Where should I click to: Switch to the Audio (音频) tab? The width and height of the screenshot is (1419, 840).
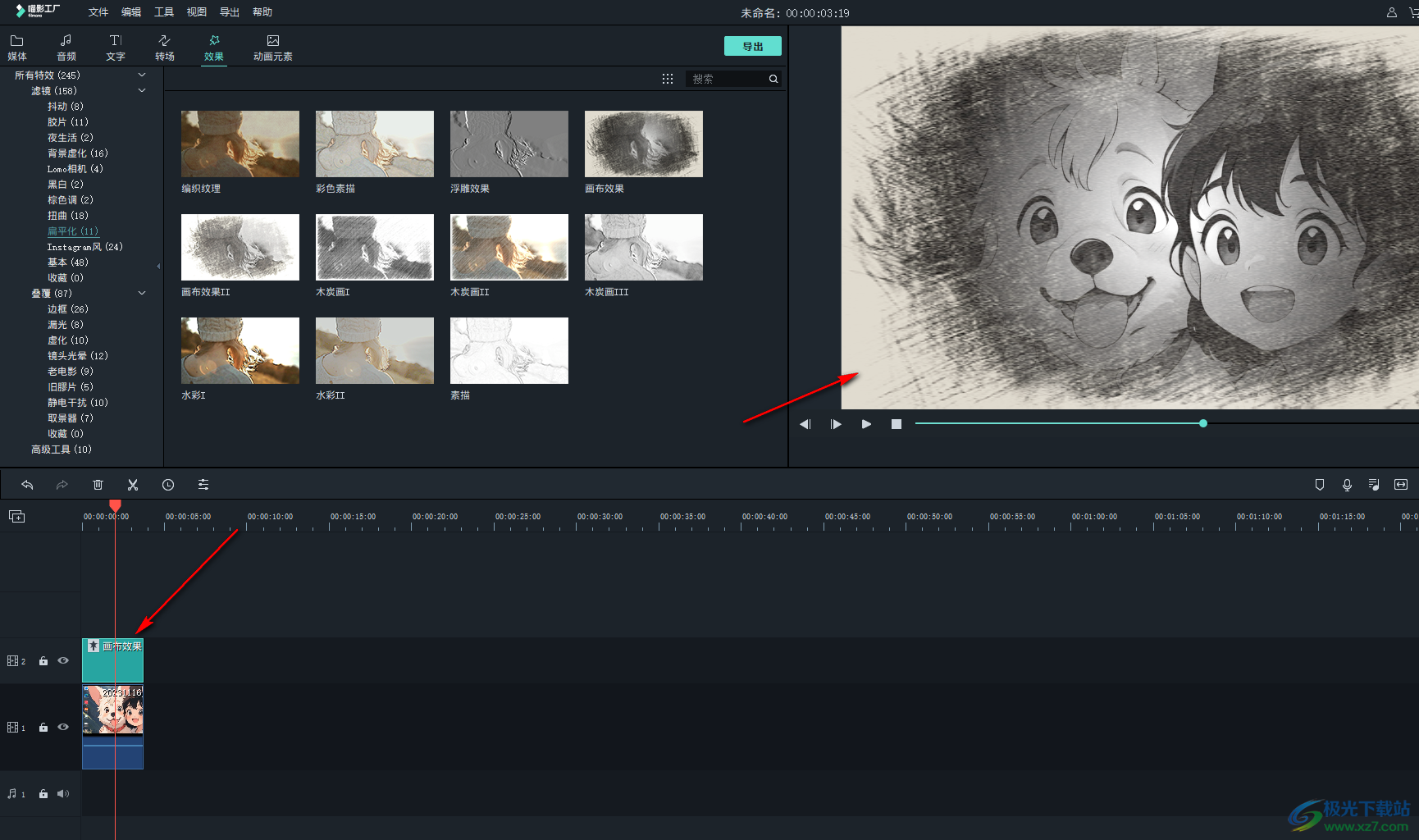click(x=66, y=48)
